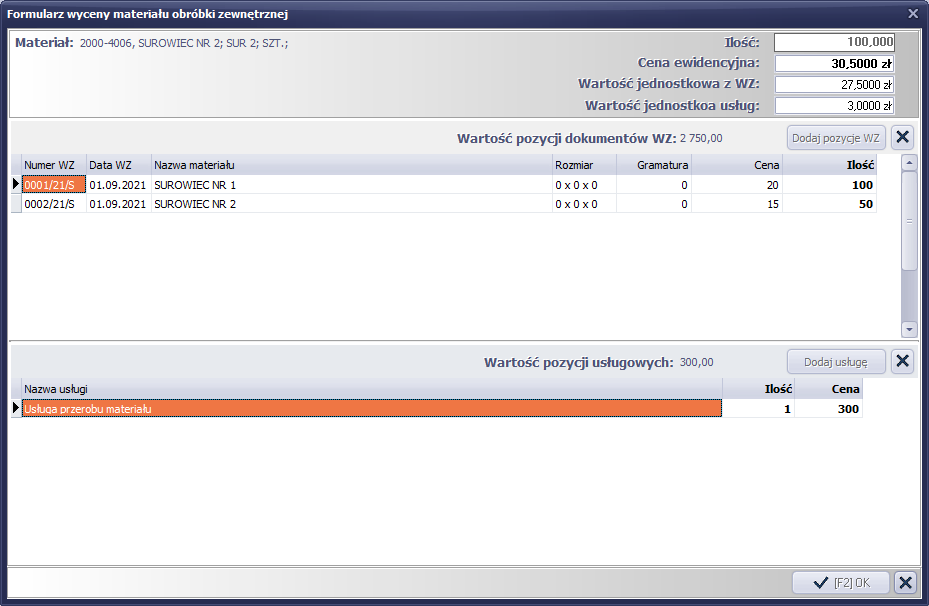Viewport: 929px width, 606px height.
Task: Click the Nazwa usługi column header
Action: pyautogui.click(x=370, y=388)
